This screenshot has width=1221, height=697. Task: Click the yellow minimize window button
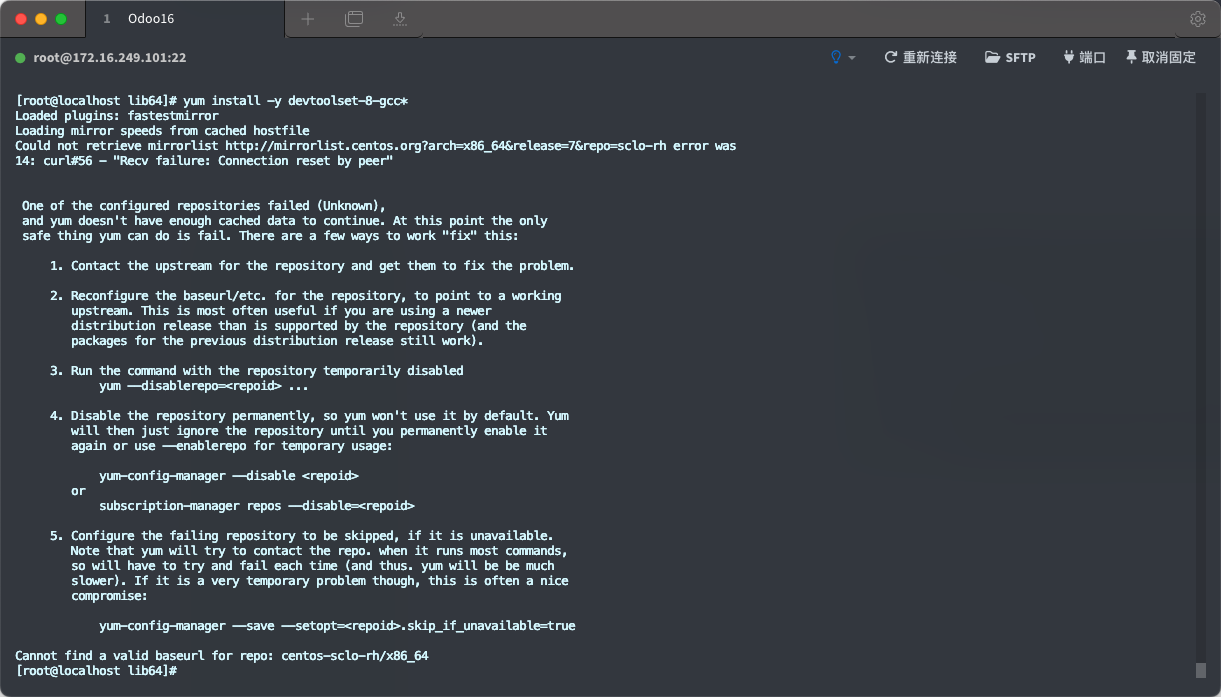(x=41, y=19)
